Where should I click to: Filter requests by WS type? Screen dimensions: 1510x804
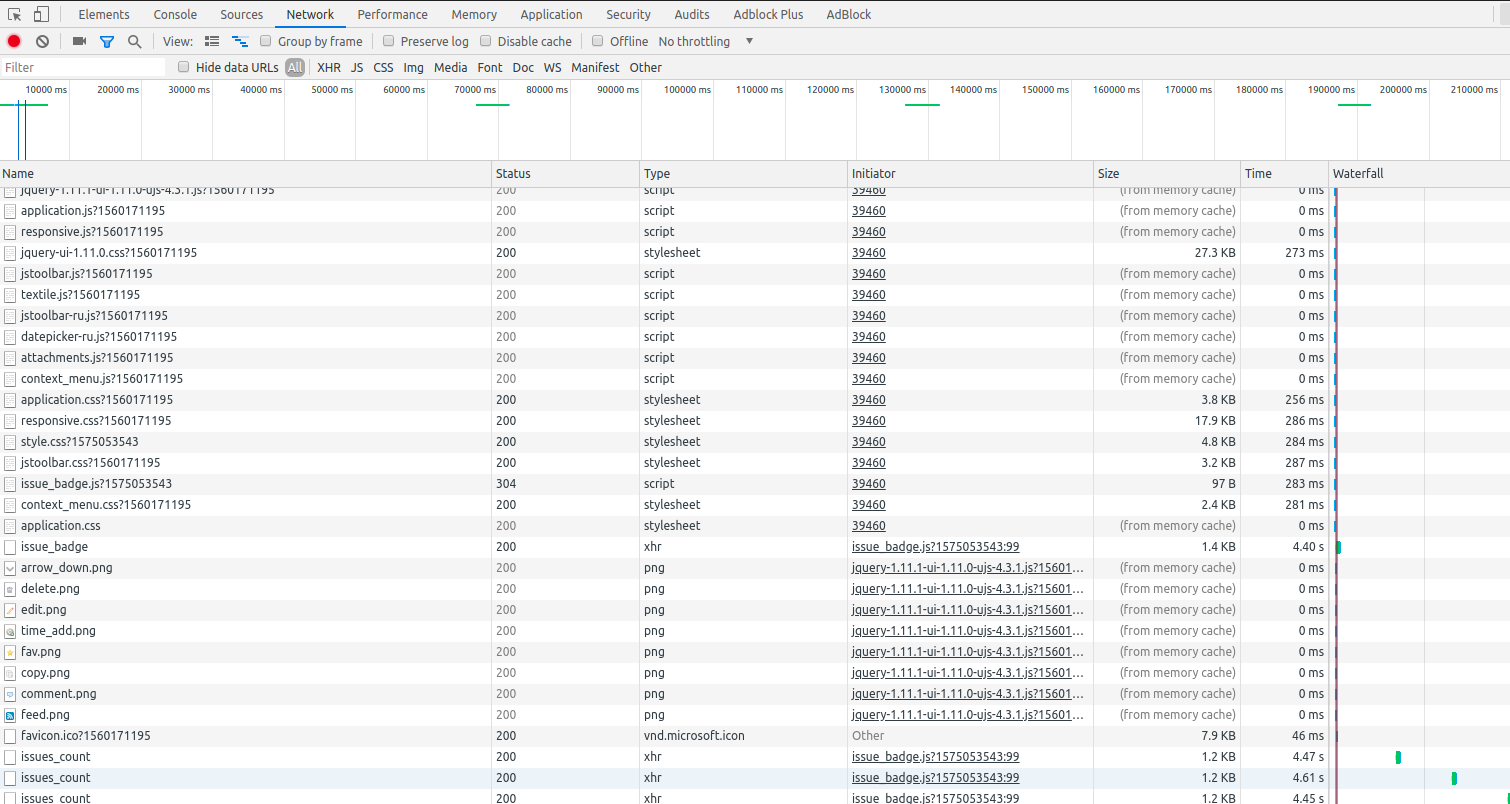tap(552, 67)
